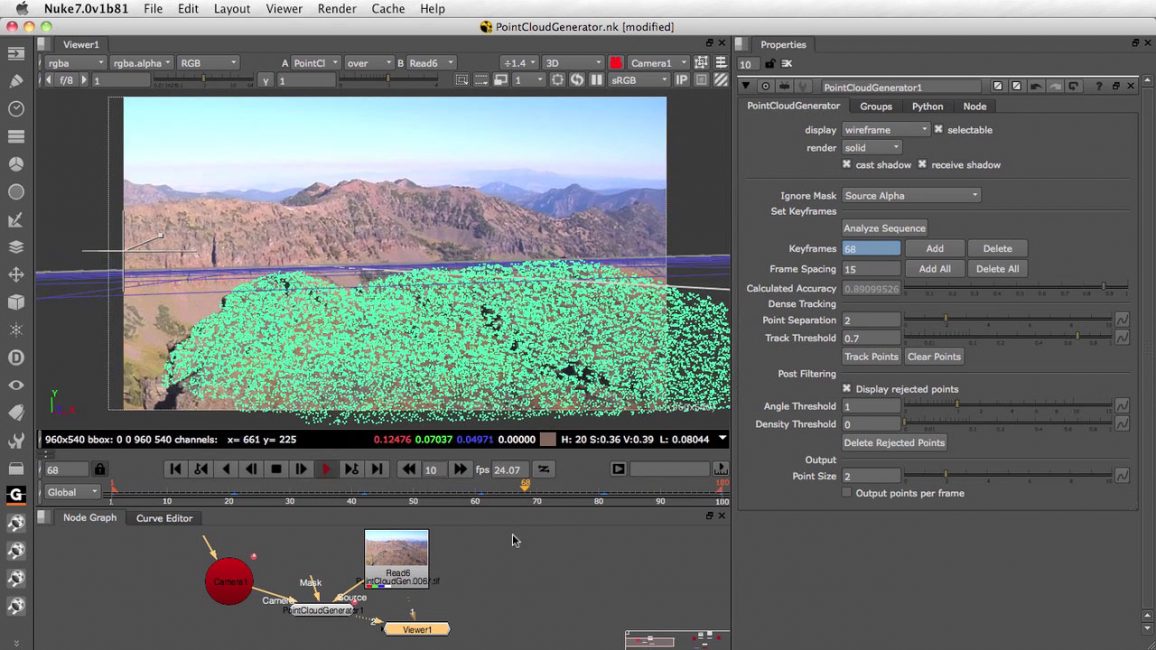Screen dimensions: 1156x650
Task: Stop playback with the stop button
Action: coord(276,469)
